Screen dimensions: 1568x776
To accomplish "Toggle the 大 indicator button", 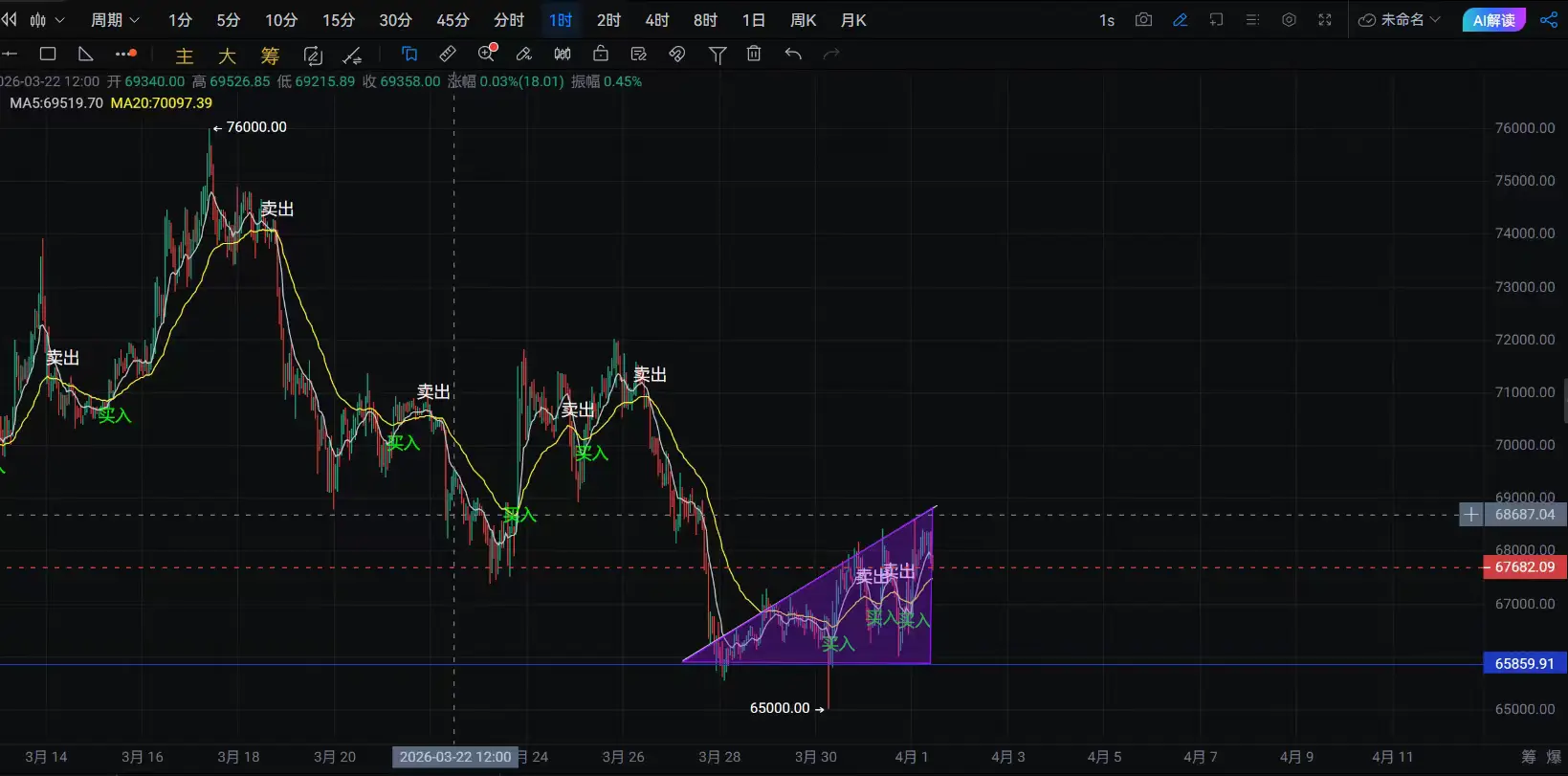I will click(227, 55).
